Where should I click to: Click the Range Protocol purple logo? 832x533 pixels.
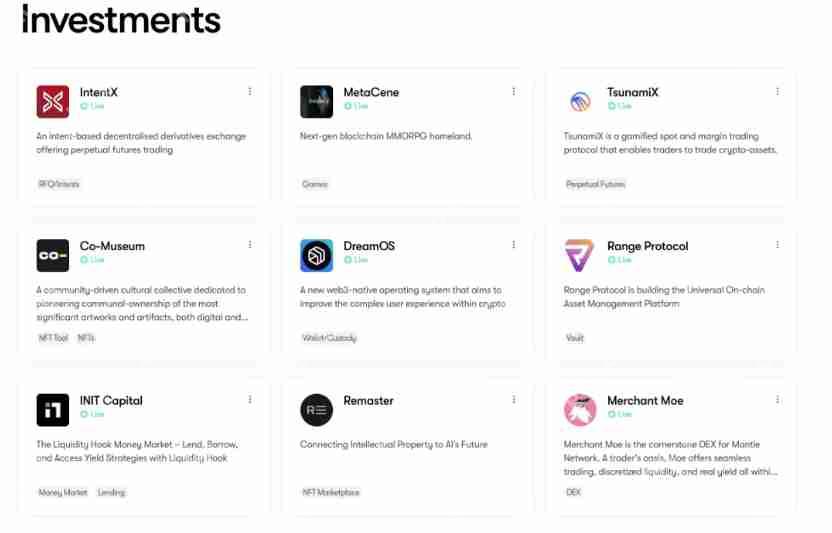pyautogui.click(x=580, y=255)
